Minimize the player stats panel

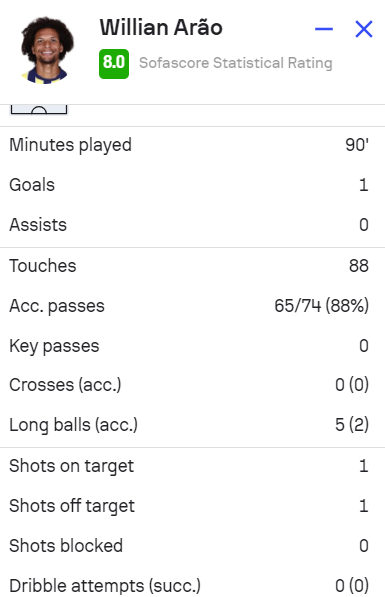point(324,29)
